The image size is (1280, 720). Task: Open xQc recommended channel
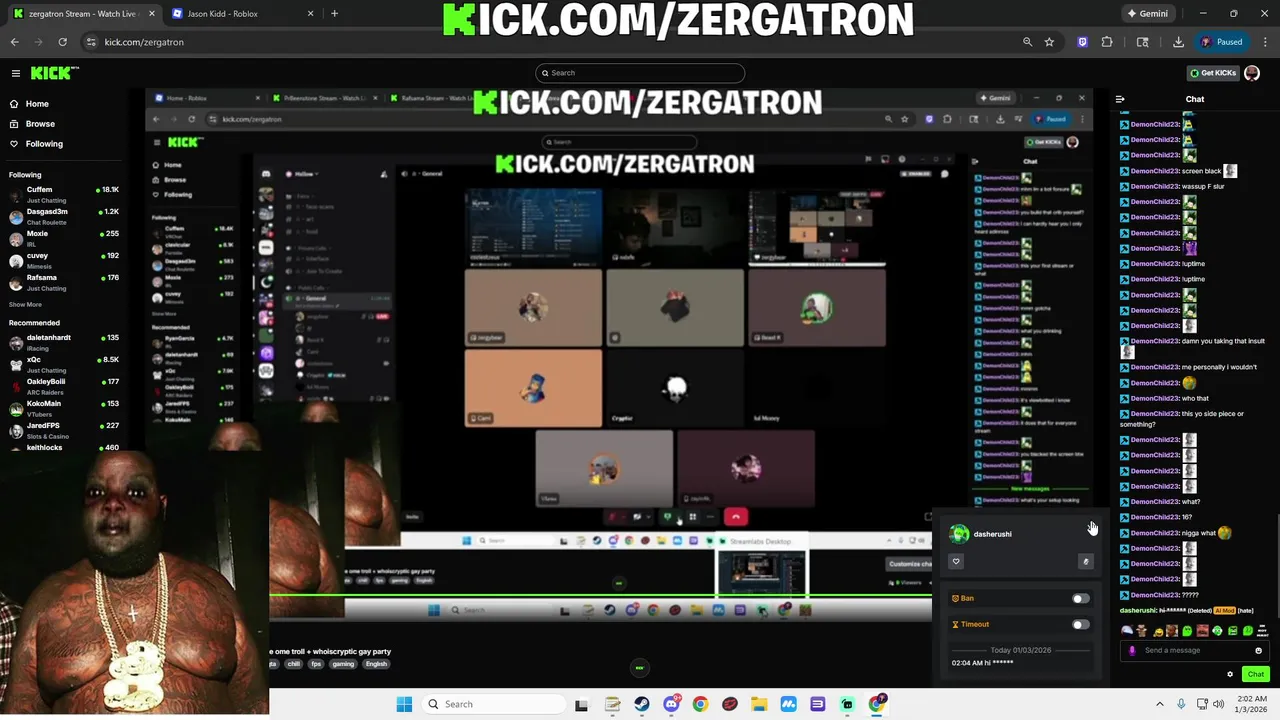(63, 364)
